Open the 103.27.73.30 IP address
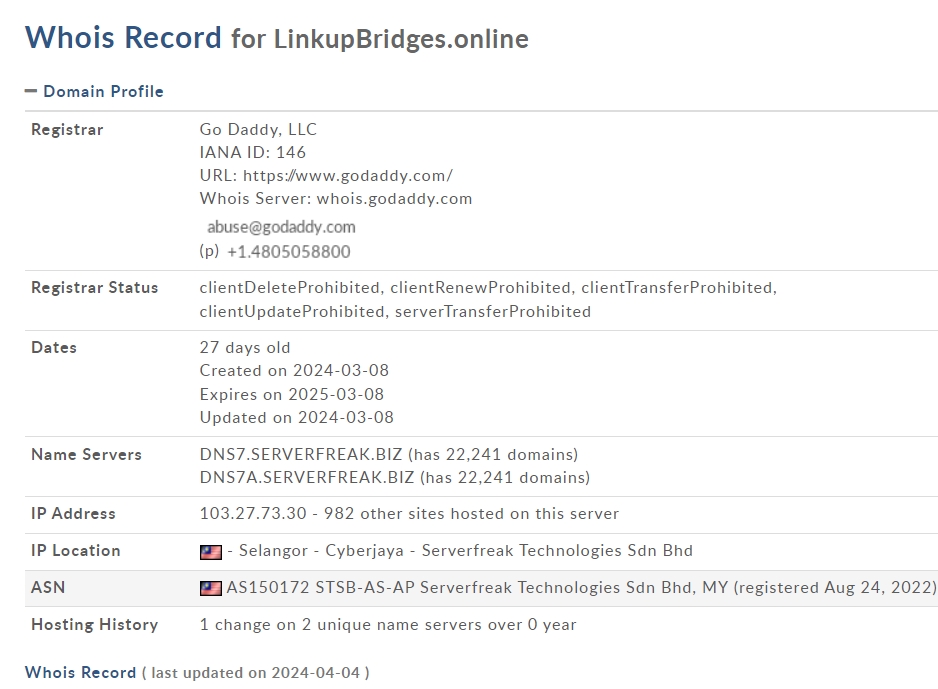 (x=253, y=514)
